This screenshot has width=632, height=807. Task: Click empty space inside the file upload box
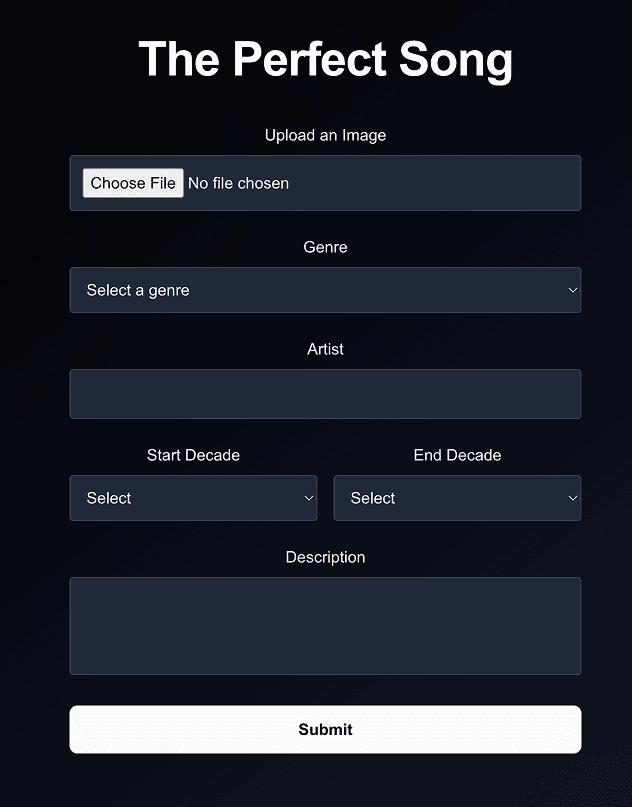coord(440,183)
